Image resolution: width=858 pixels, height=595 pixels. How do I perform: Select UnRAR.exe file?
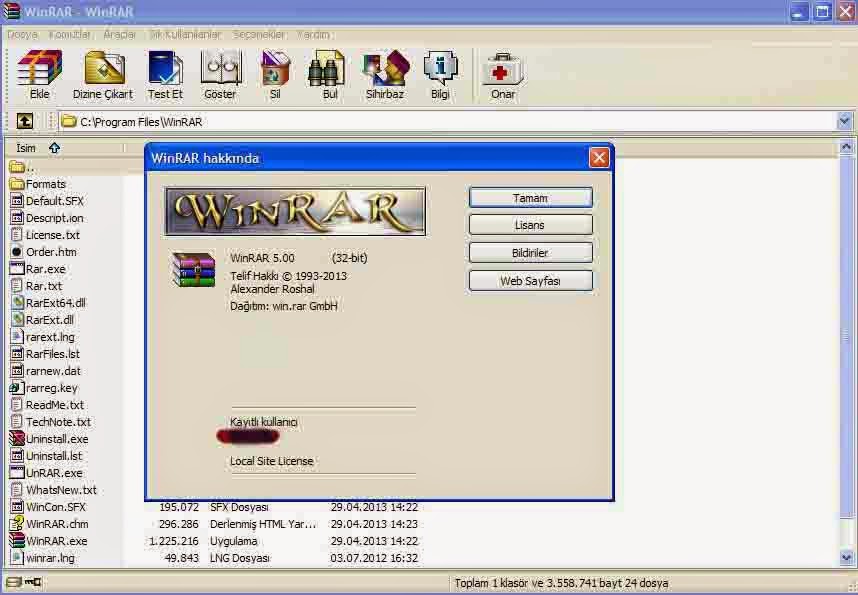click(x=47, y=472)
